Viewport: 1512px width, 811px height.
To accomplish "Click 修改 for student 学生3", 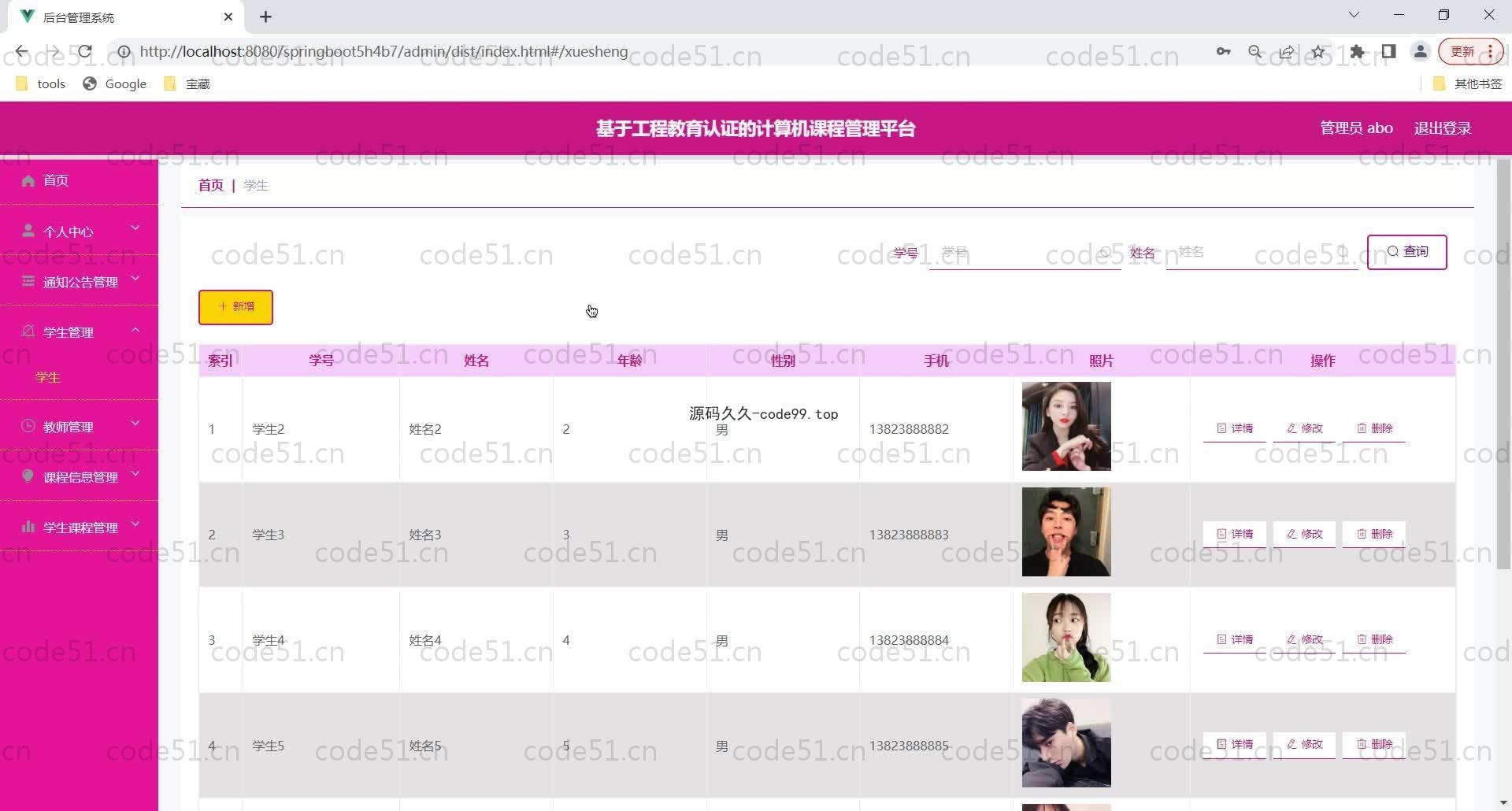I will pos(1304,534).
